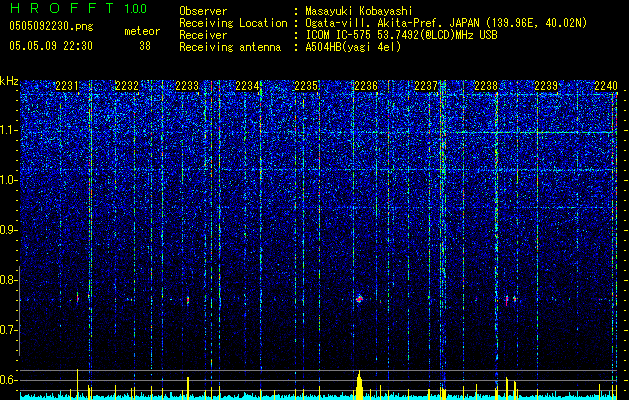Click the HROFFT title text
Viewport: 629px width, 400px height.
(62, 8)
